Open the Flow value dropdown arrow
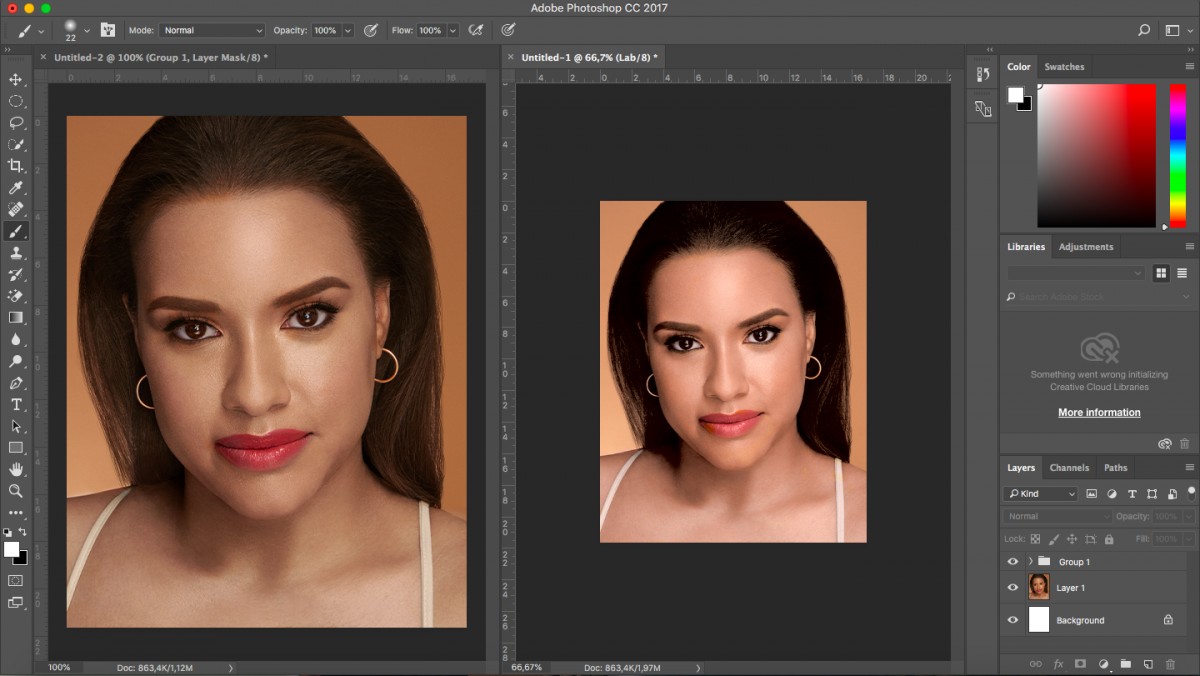The image size is (1200, 676). click(x=453, y=31)
